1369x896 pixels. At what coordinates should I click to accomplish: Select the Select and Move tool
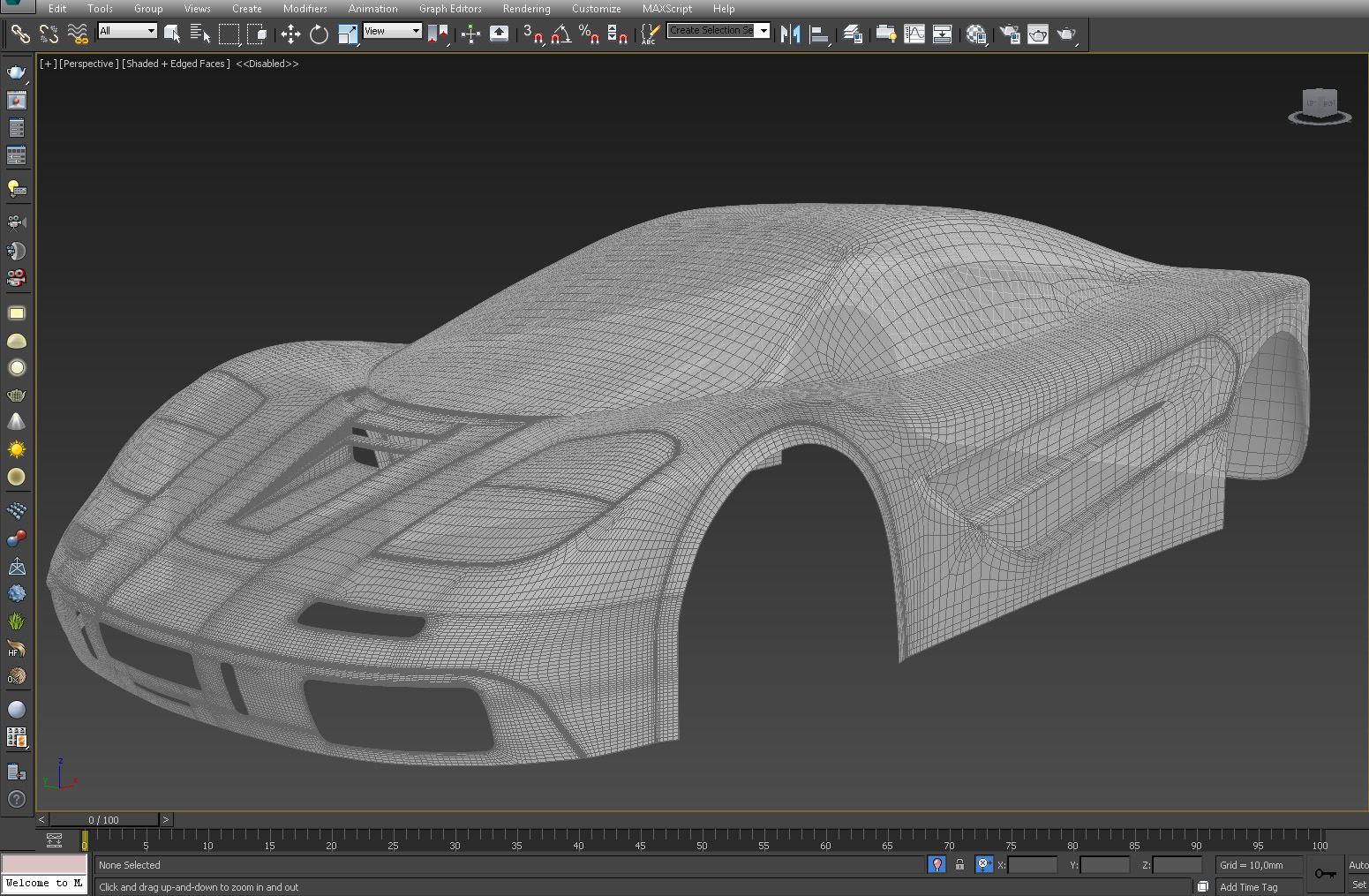click(290, 34)
